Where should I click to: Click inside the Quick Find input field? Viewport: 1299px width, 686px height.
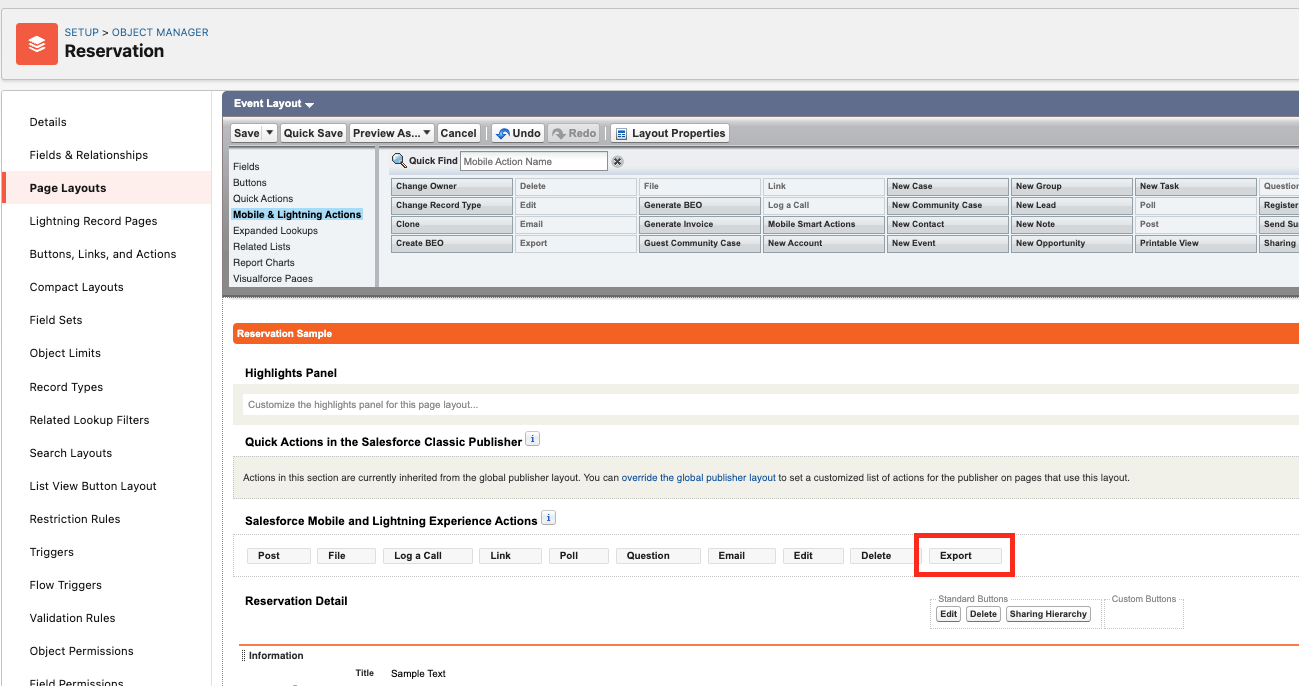pos(535,160)
